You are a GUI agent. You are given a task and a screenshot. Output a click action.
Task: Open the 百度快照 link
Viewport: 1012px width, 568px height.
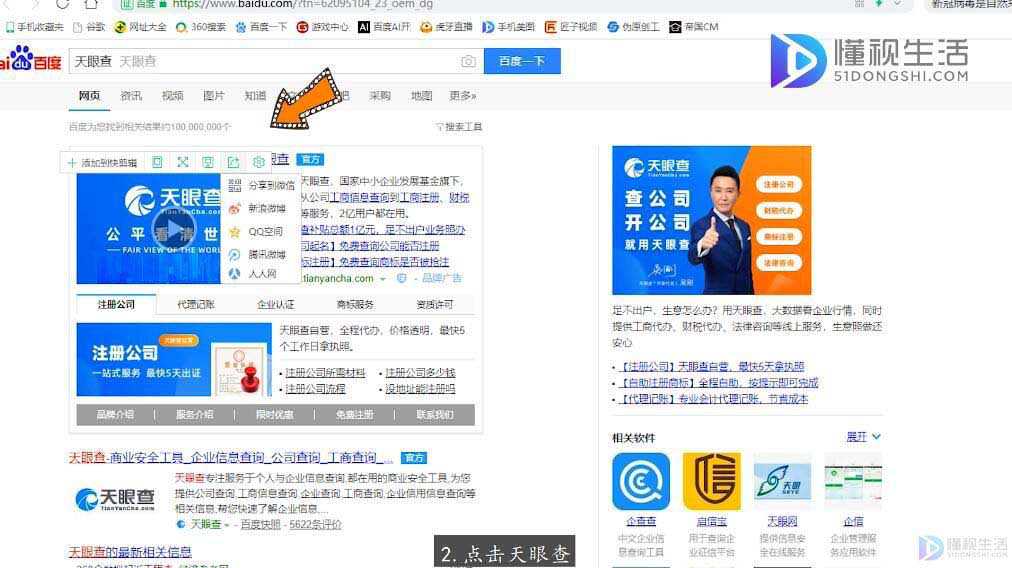pos(261,524)
